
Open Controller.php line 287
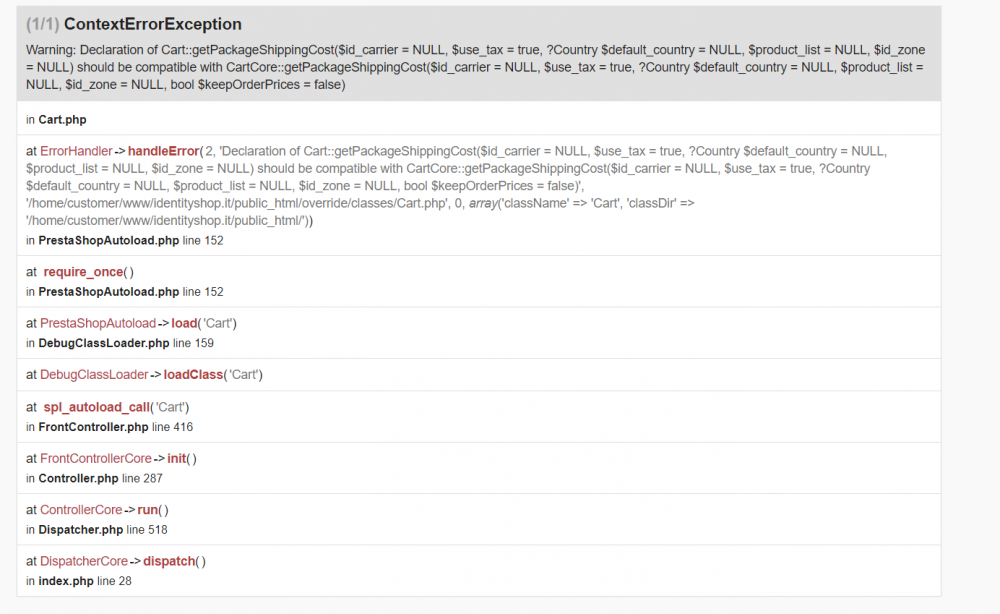[x=78, y=478]
